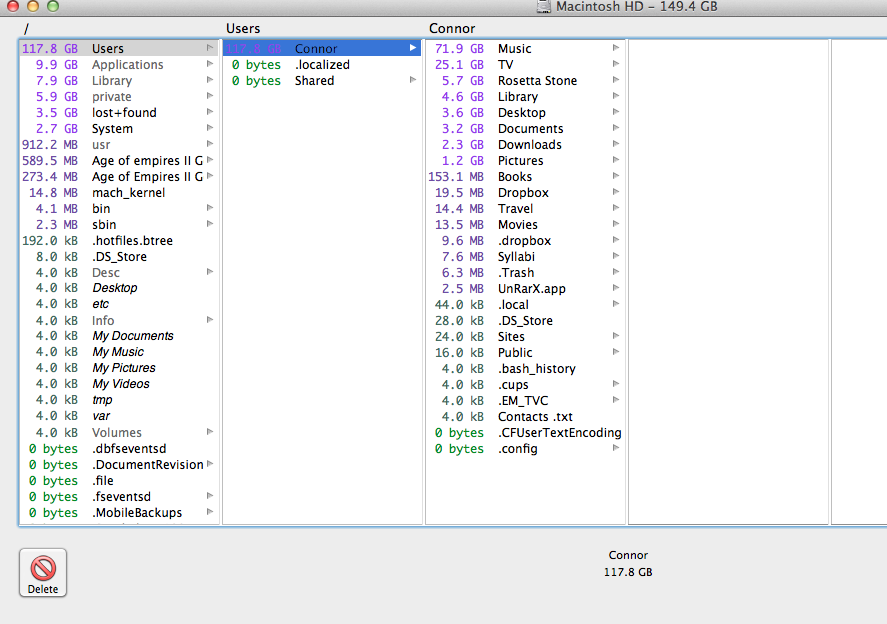Click the green zoom window button
The height and width of the screenshot is (624, 887).
(53, 6)
